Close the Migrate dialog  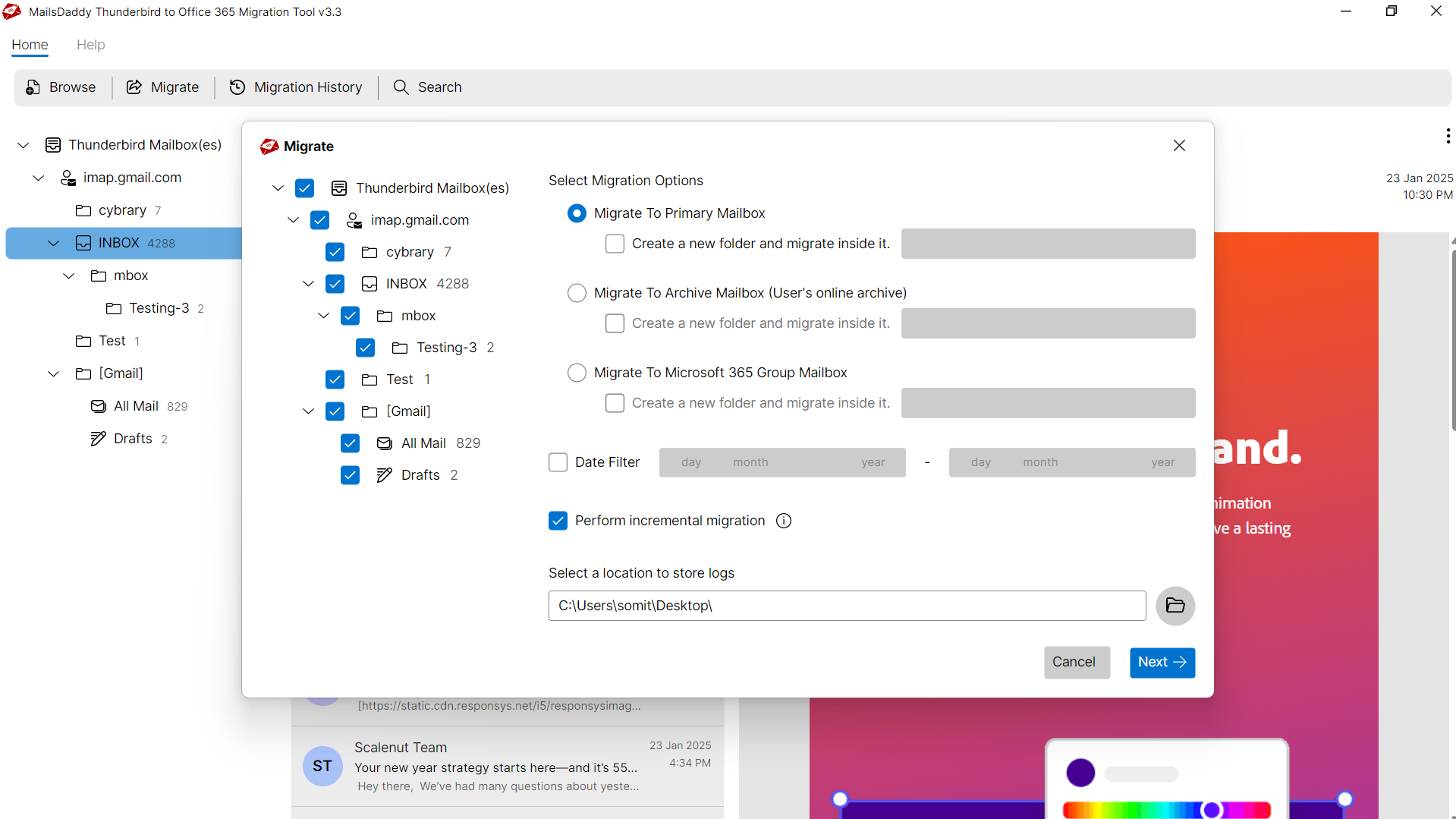click(1179, 145)
